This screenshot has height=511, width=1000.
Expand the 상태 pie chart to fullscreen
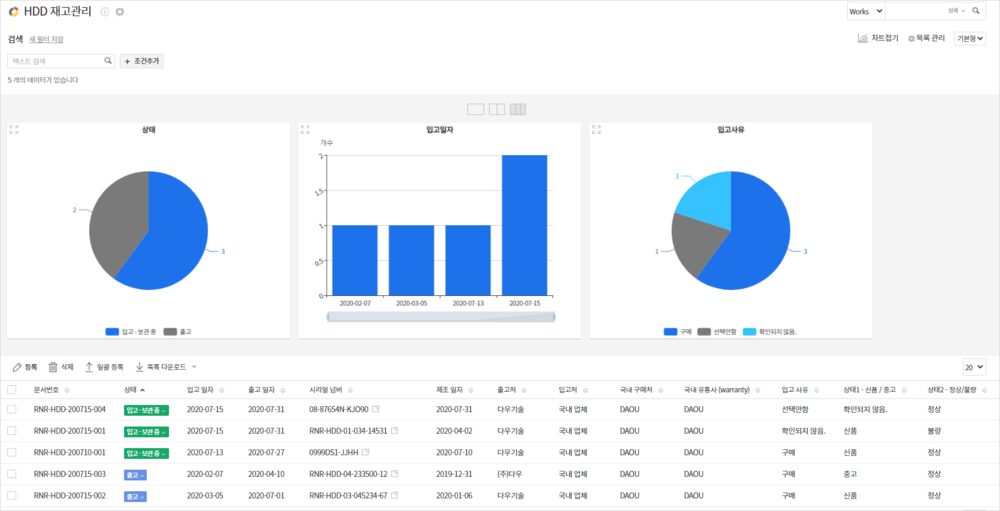(14, 129)
